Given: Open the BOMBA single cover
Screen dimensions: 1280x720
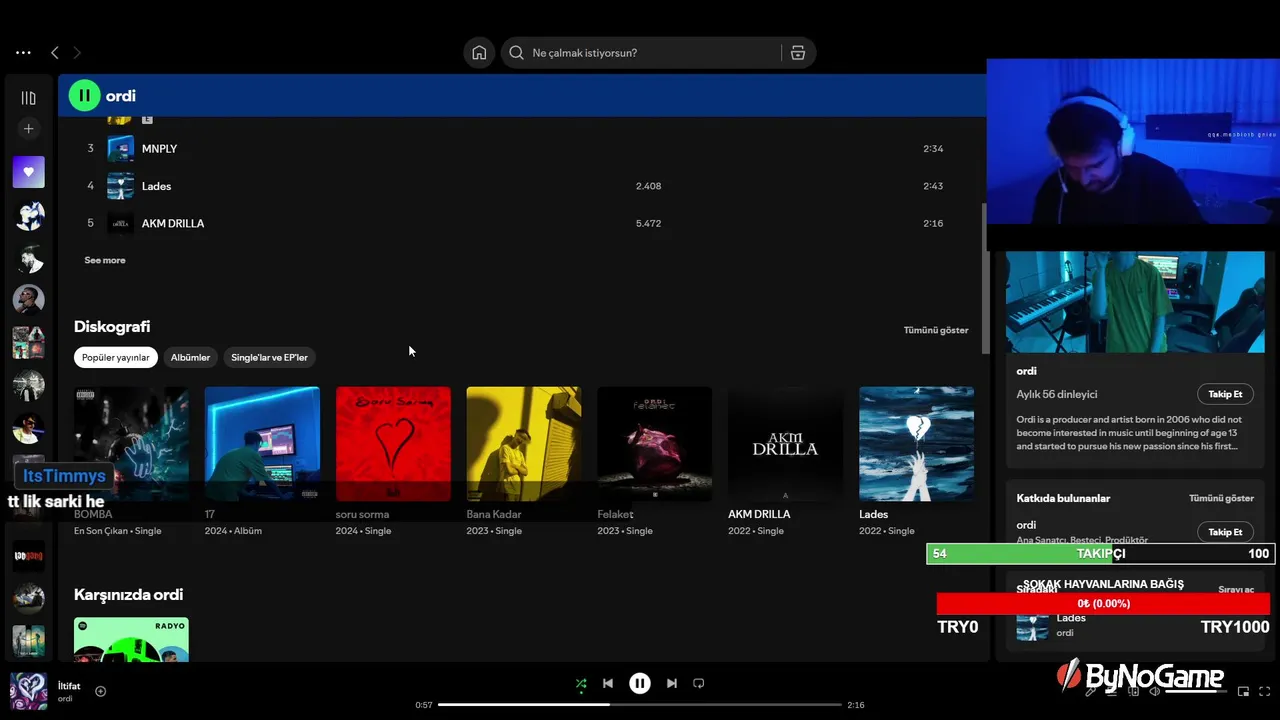Looking at the screenshot, I should [x=131, y=444].
